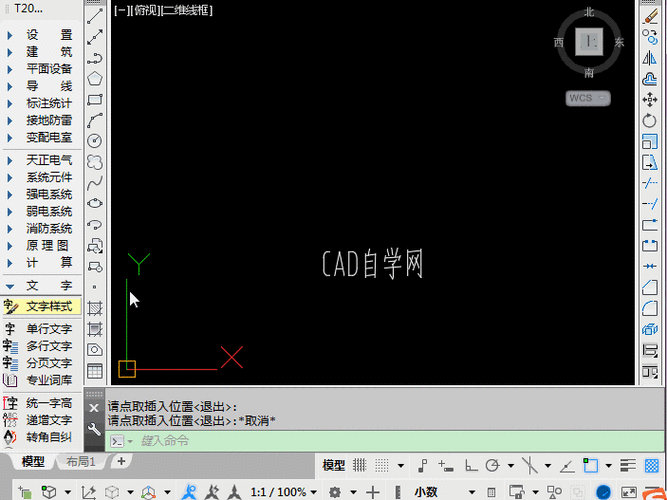Switch to the 布局1 layout tab
Image resolution: width=667 pixels, height=500 pixels.
coord(81,462)
